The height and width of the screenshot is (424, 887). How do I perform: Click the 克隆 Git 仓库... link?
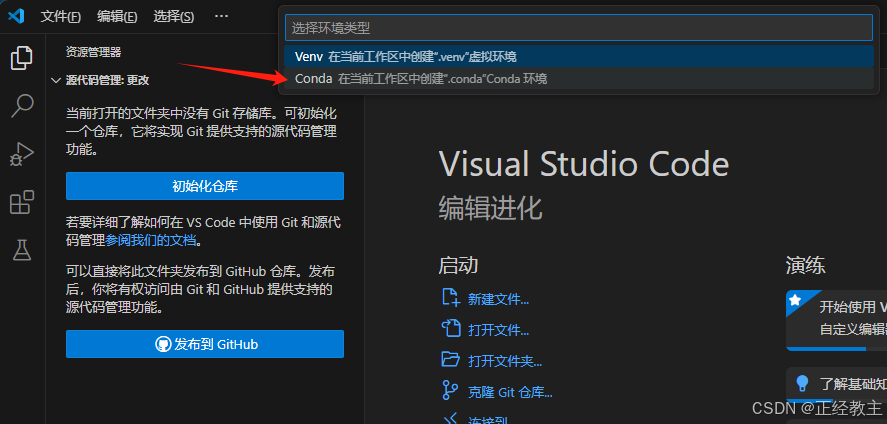(x=510, y=392)
